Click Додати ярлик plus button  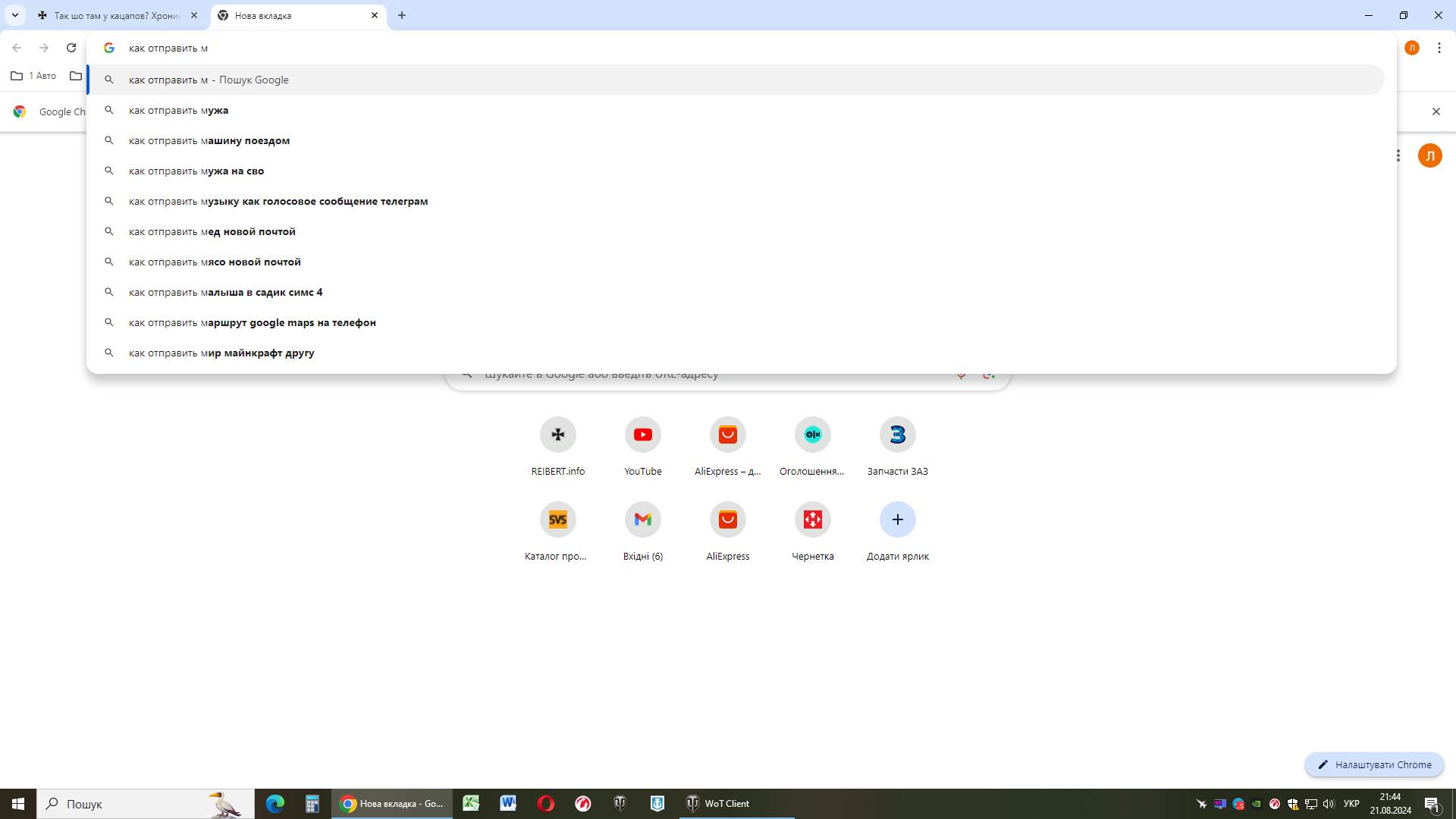click(x=897, y=520)
